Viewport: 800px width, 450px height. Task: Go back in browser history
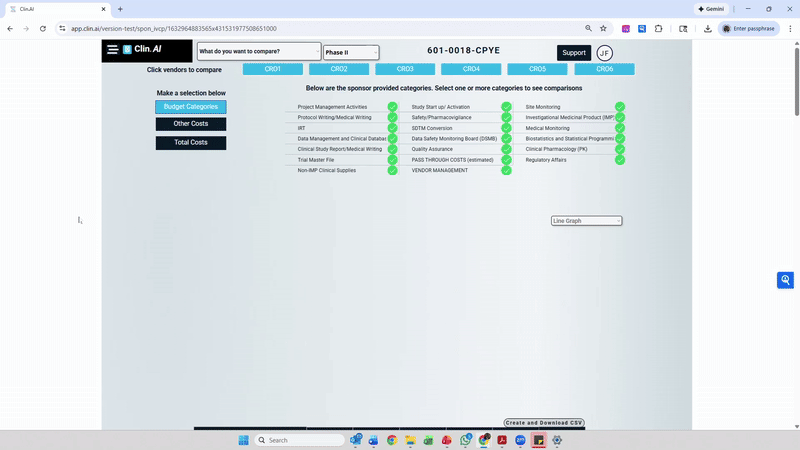[10, 29]
